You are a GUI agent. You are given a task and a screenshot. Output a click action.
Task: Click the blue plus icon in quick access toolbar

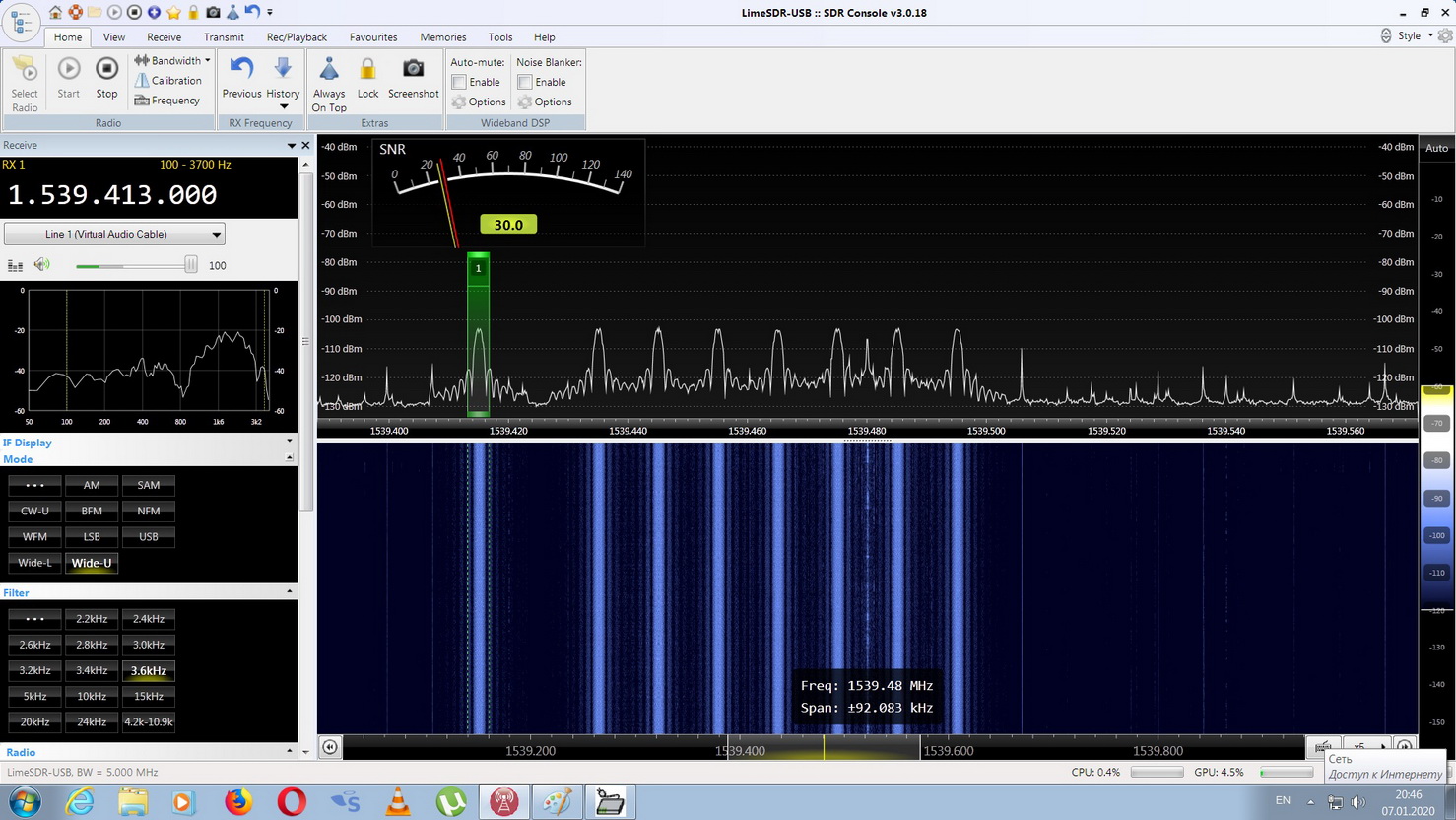[x=154, y=12]
